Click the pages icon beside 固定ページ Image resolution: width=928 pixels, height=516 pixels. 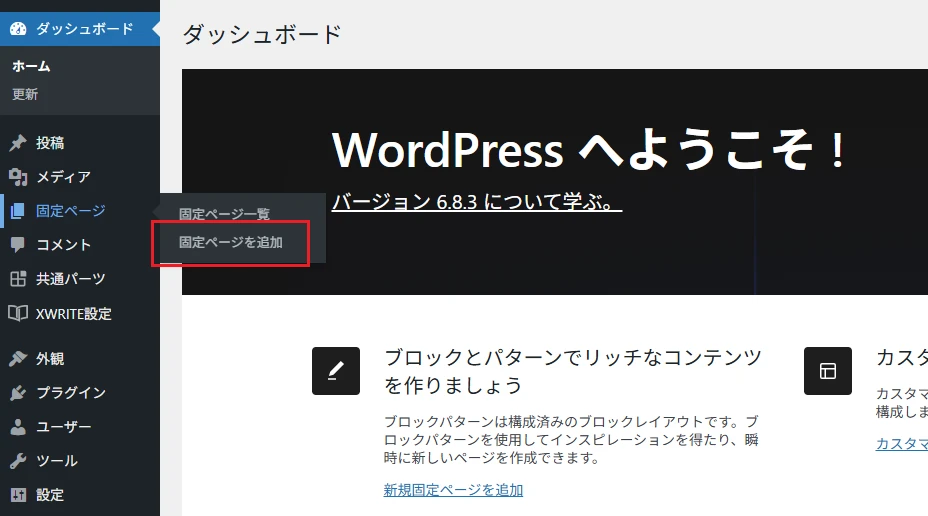(18, 211)
